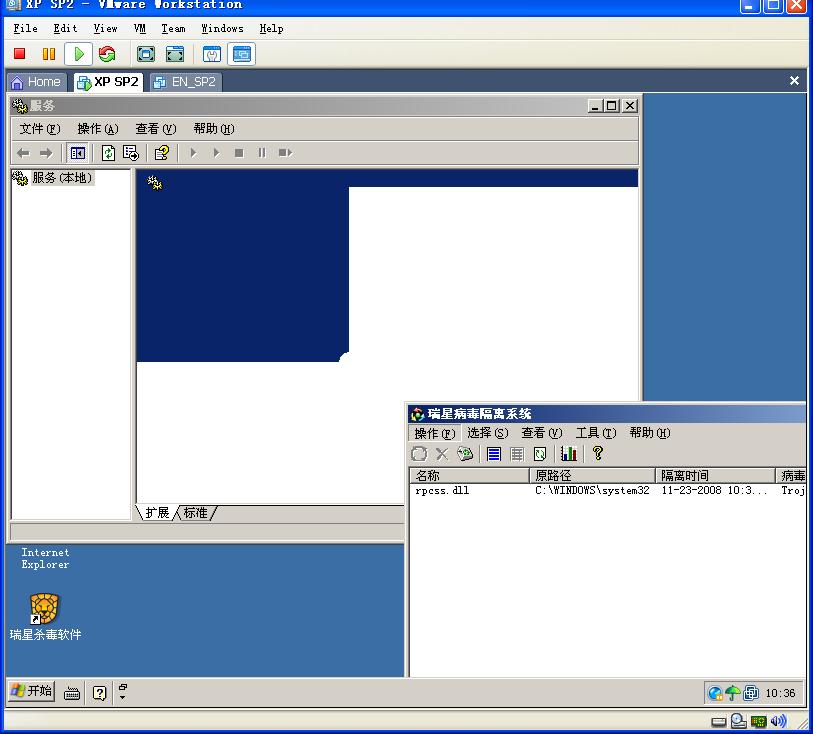The image size is (813, 734).
Task: Click the question mark help icon in quarantine toolbar
Action: (x=597, y=454)
